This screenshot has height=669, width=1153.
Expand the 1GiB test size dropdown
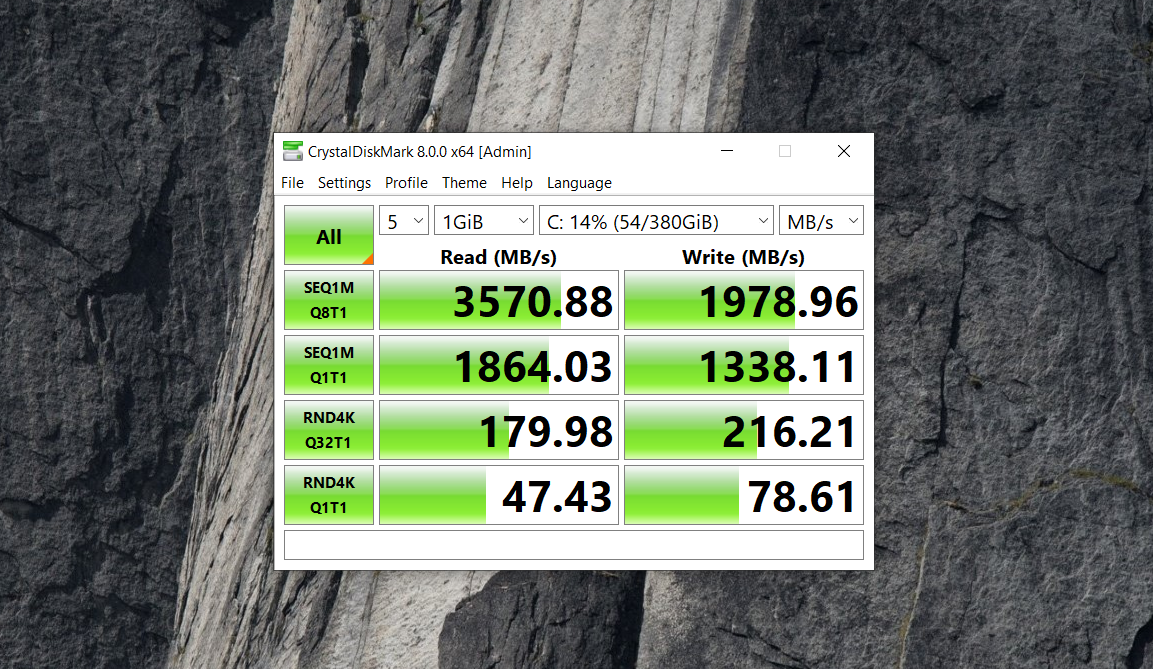[x=484, y=221]
